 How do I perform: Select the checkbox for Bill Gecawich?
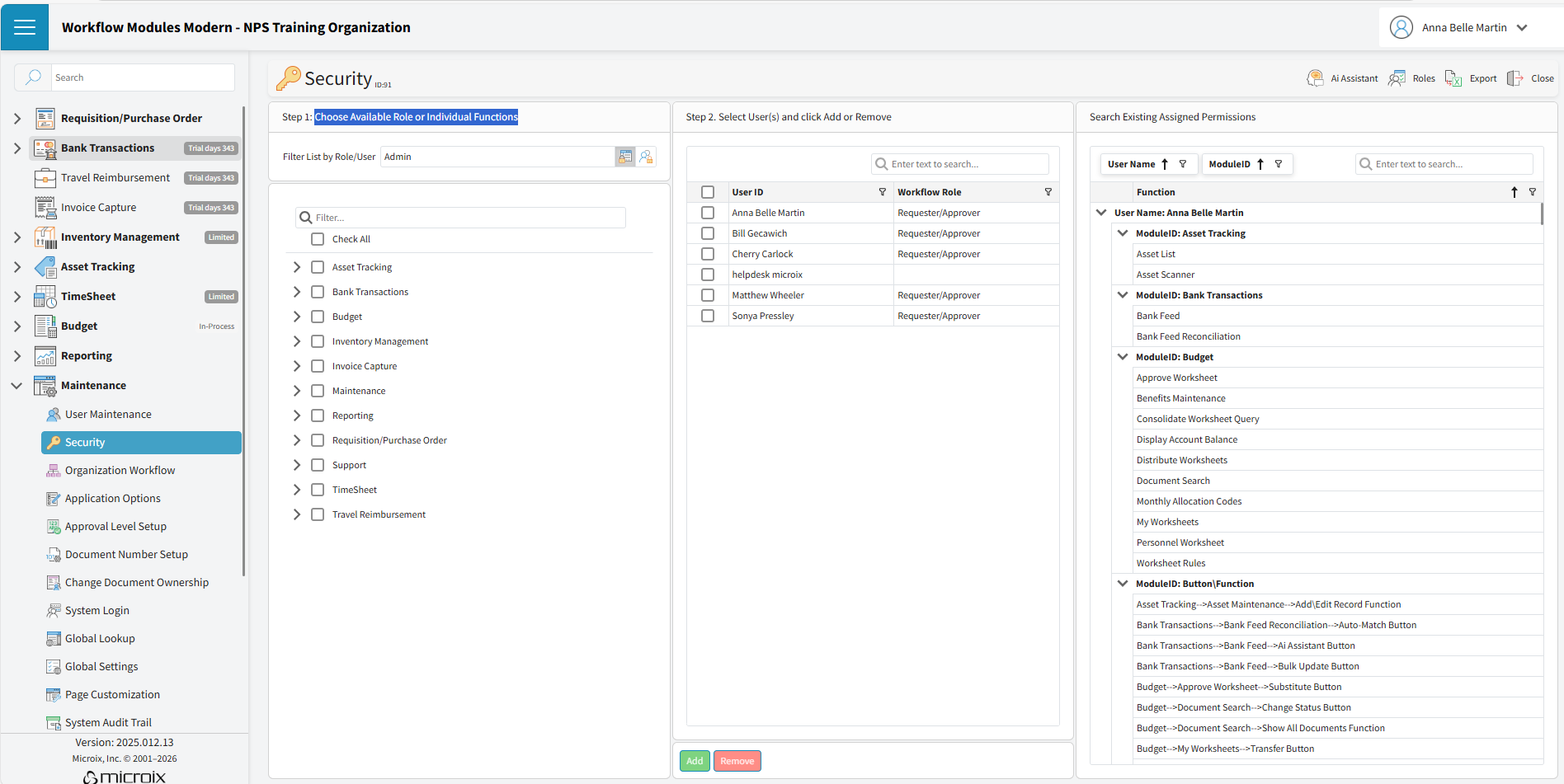point(708,233)
